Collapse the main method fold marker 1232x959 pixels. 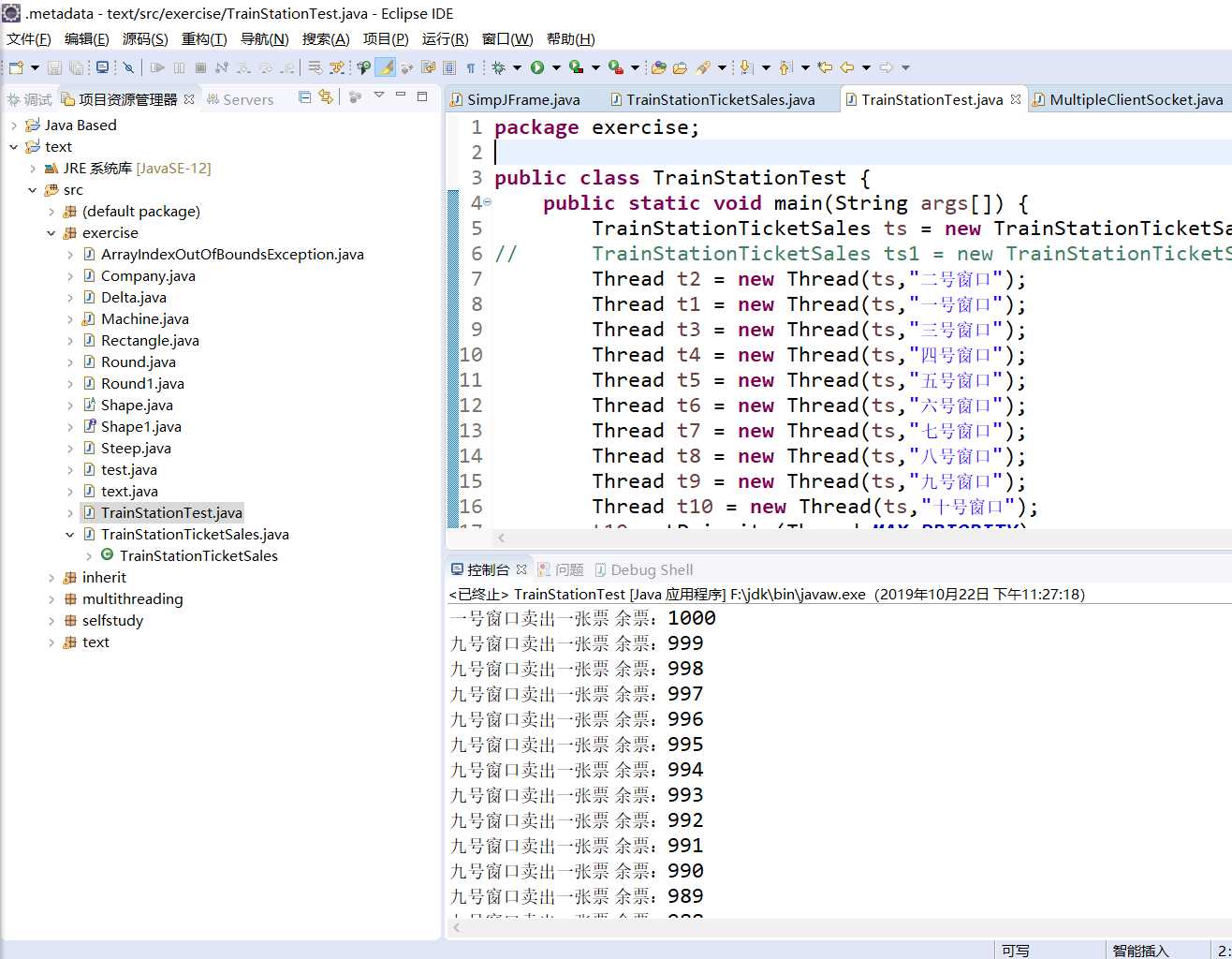coord(487,202)
